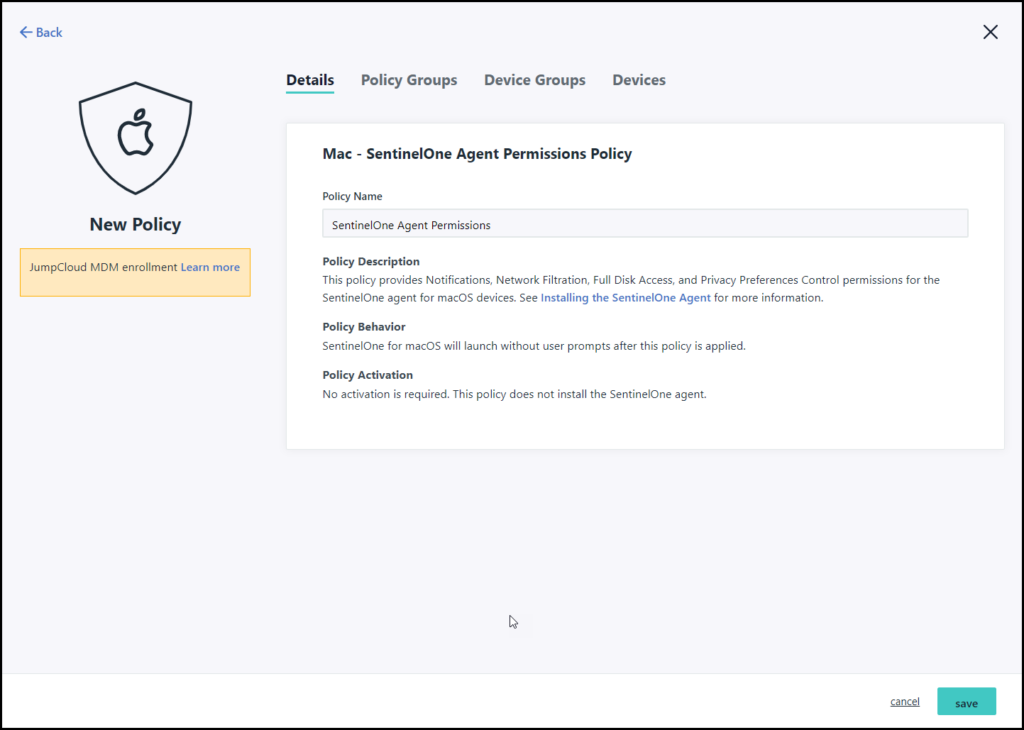Close the New Policy panel with the X
This screenshot has height=730, width=1024.
990,32
